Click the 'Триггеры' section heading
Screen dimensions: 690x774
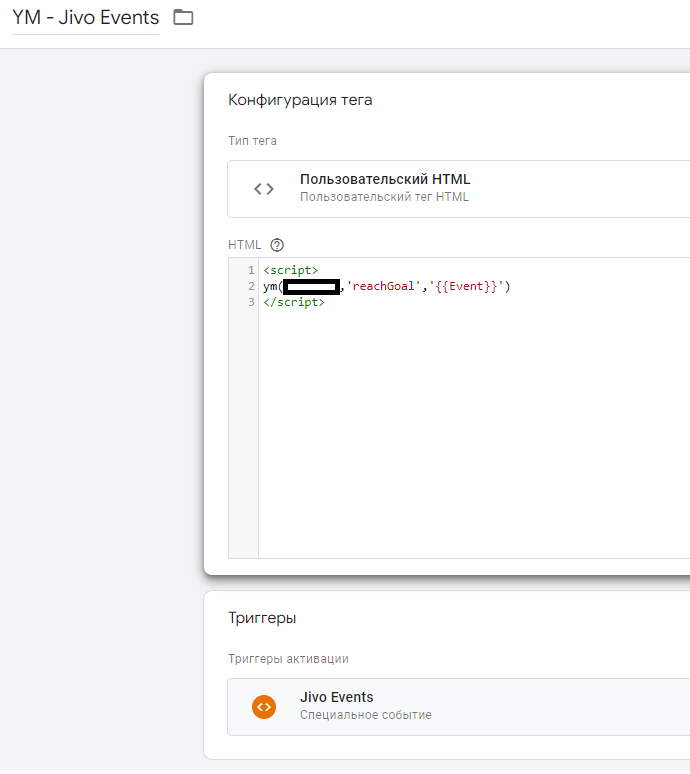pyautogui.click(x=262, y=618)
